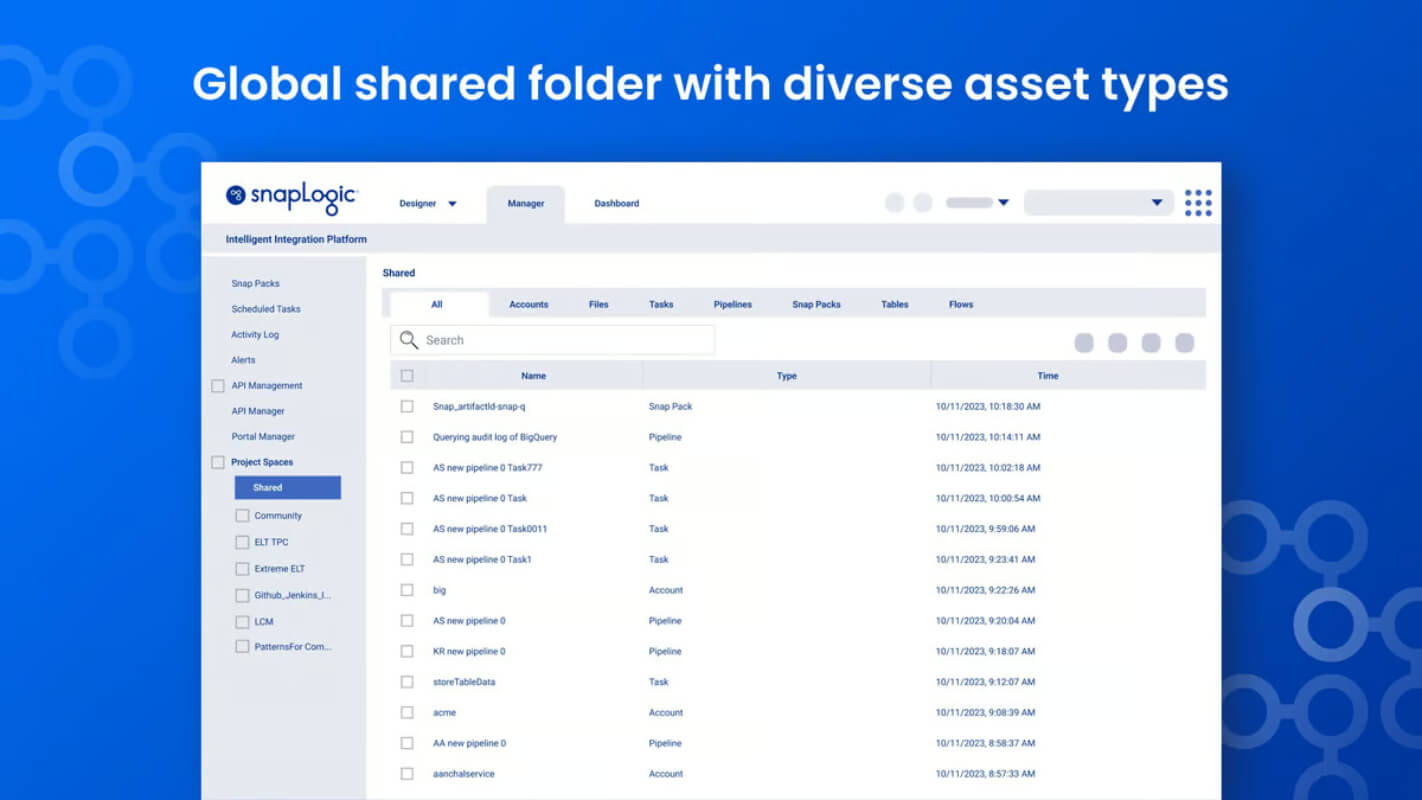Open the nine-dot apps grid icon
The height and width of the screenshot is (800, 1422).
coord(1198,203)
